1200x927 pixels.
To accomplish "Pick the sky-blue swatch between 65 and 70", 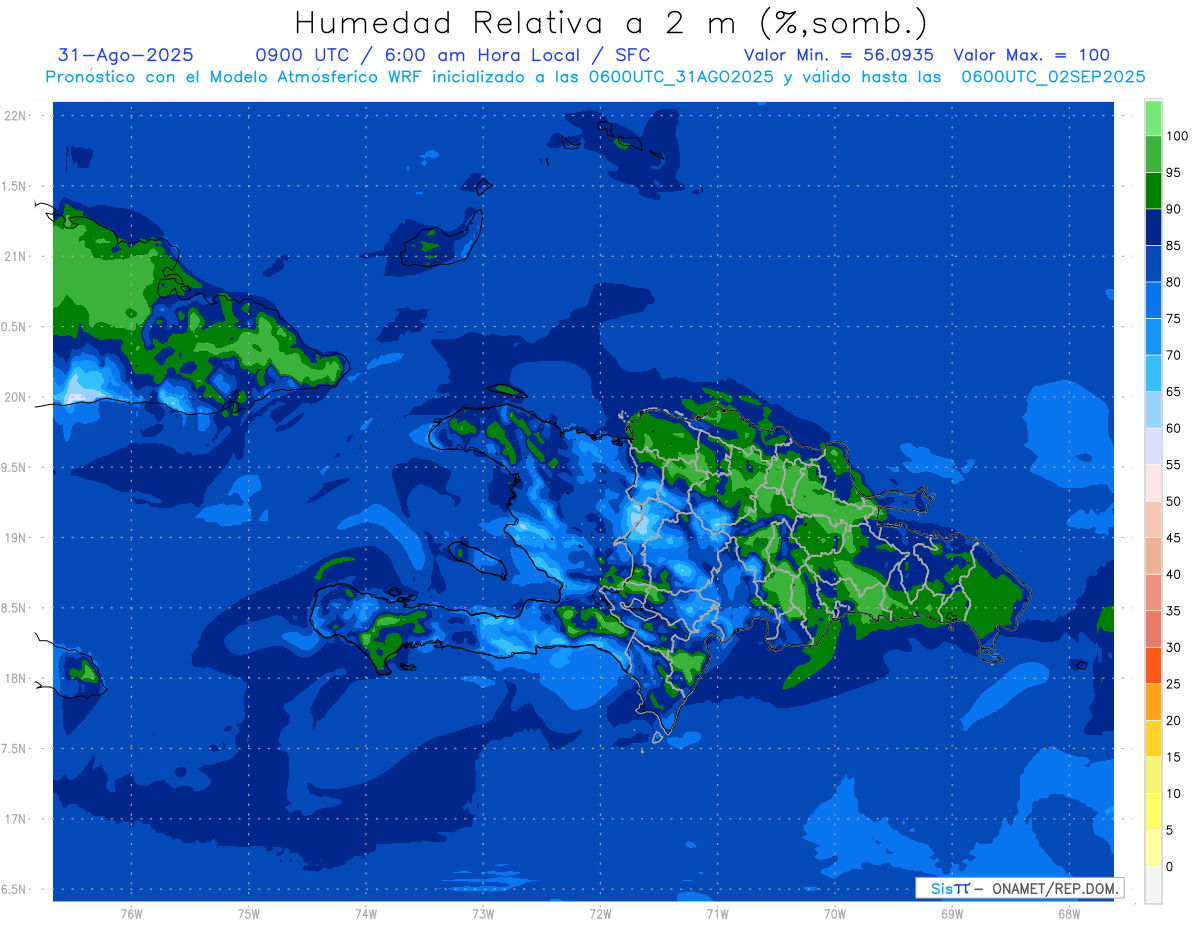I will (x=1153, y=373).
